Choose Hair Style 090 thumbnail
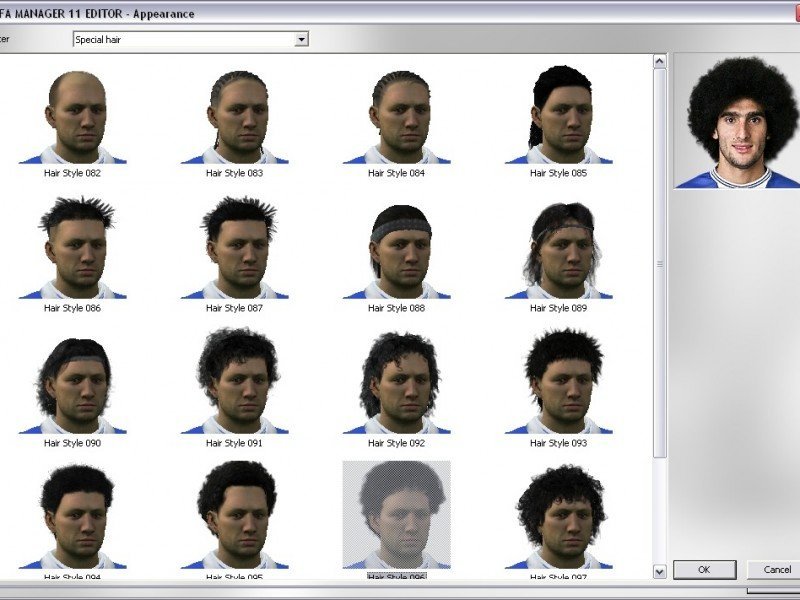This screenshot has height=600, width=800. 73,386
